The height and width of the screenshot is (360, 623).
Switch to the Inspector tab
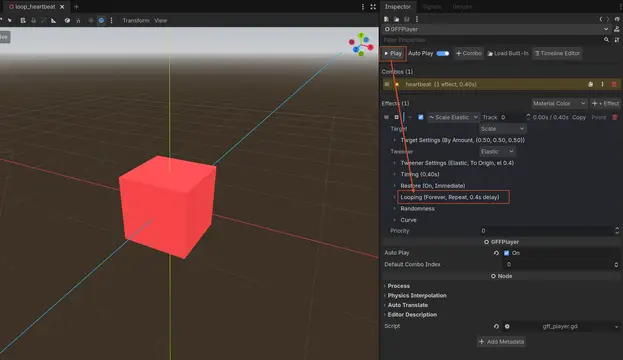click(x=398, y=7)
